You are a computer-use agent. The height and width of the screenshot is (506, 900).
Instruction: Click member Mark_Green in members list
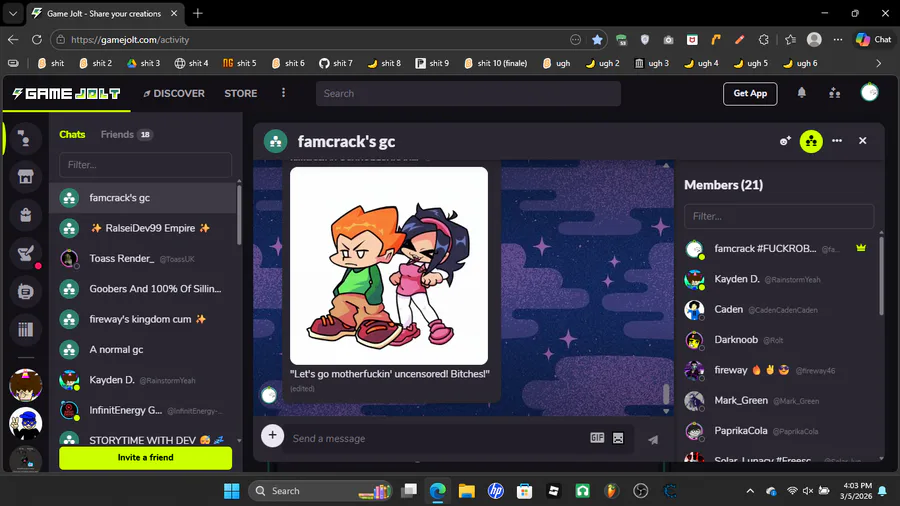point(778,400)
